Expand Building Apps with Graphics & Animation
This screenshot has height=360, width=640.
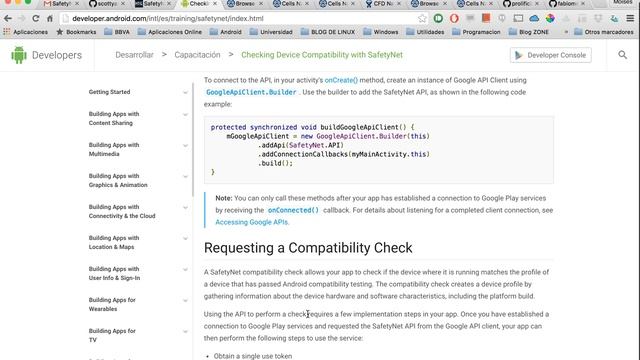point(185,176)
